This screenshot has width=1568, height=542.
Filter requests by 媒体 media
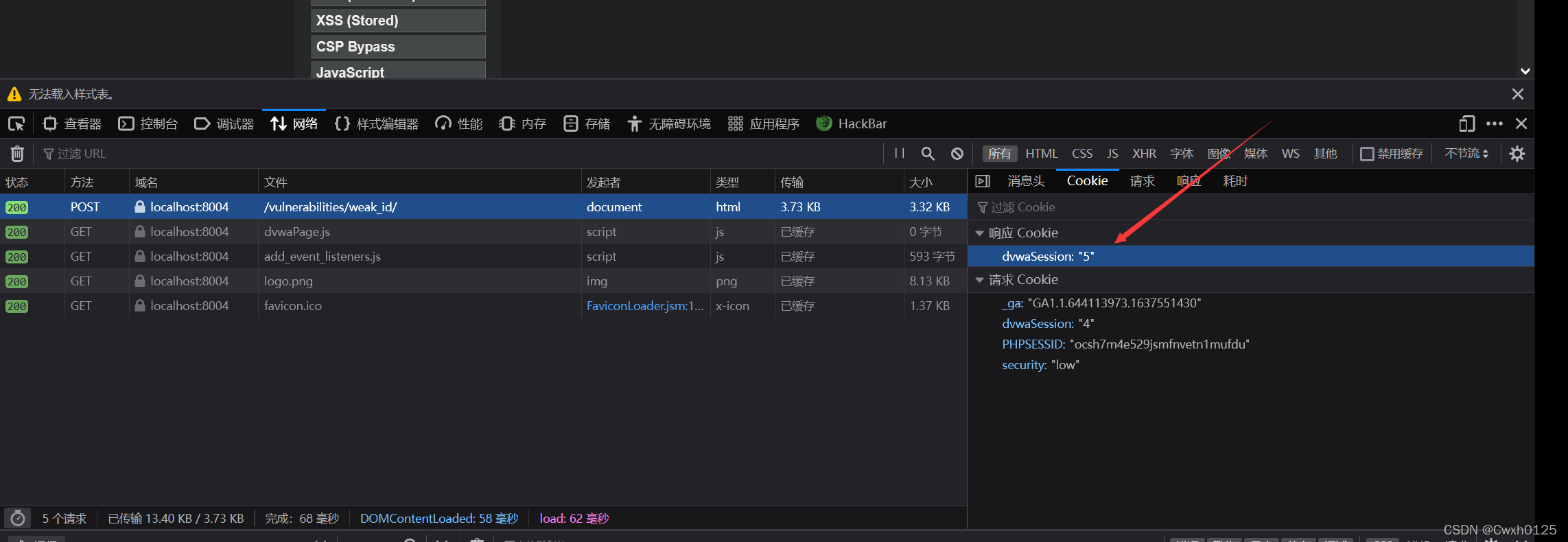1256,154
